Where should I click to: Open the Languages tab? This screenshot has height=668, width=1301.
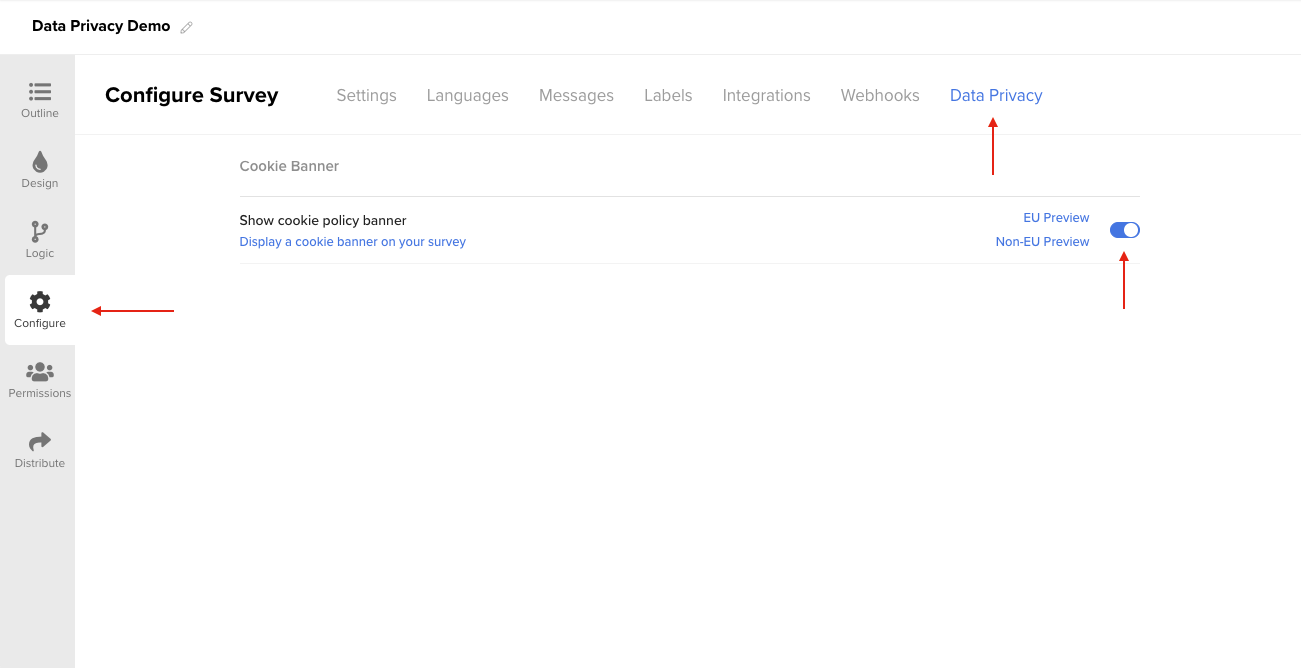click(x=467, y=96)
